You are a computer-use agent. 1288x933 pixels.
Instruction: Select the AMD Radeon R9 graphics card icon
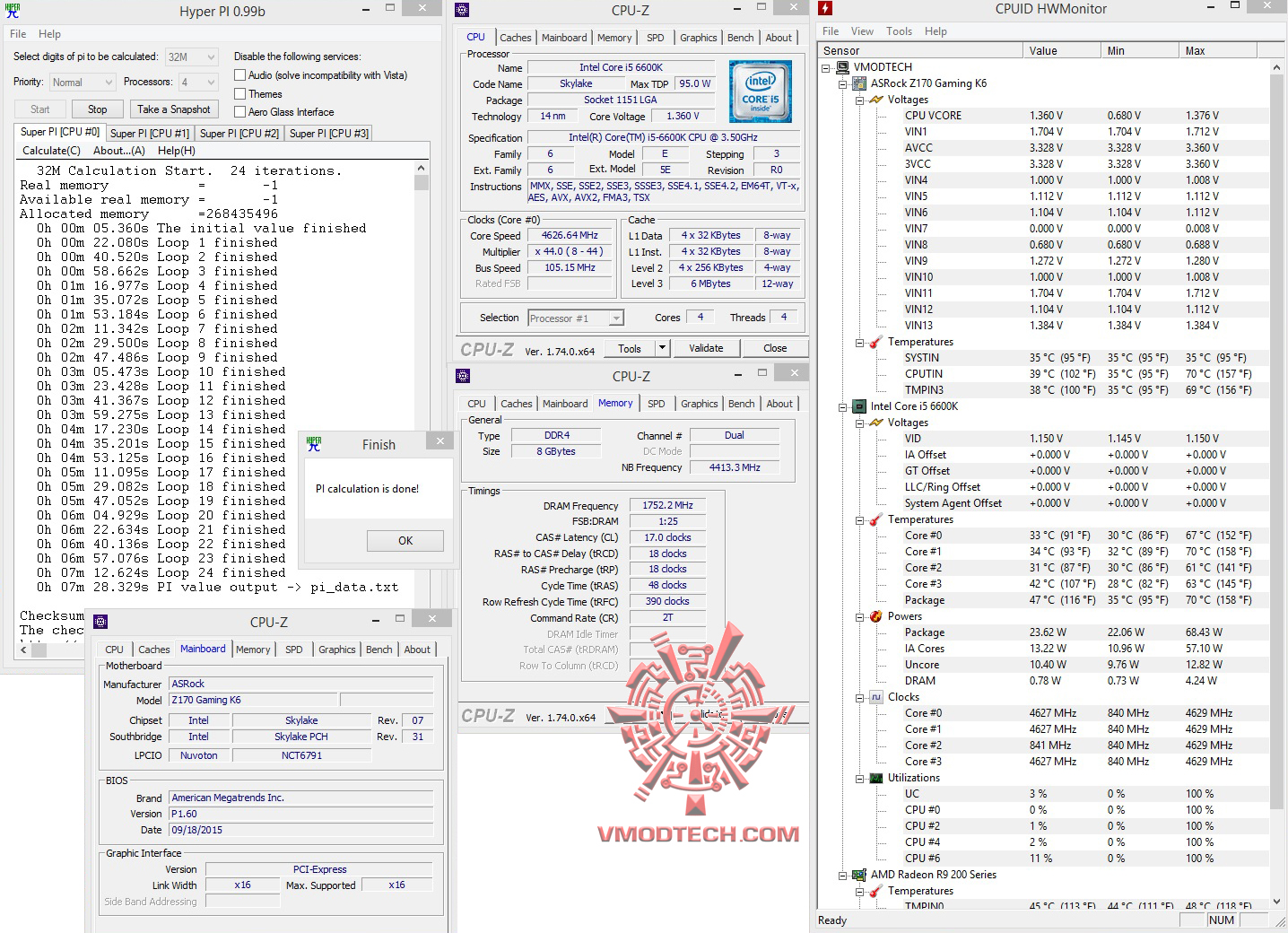pyautogui.click(x=859, y=875)
